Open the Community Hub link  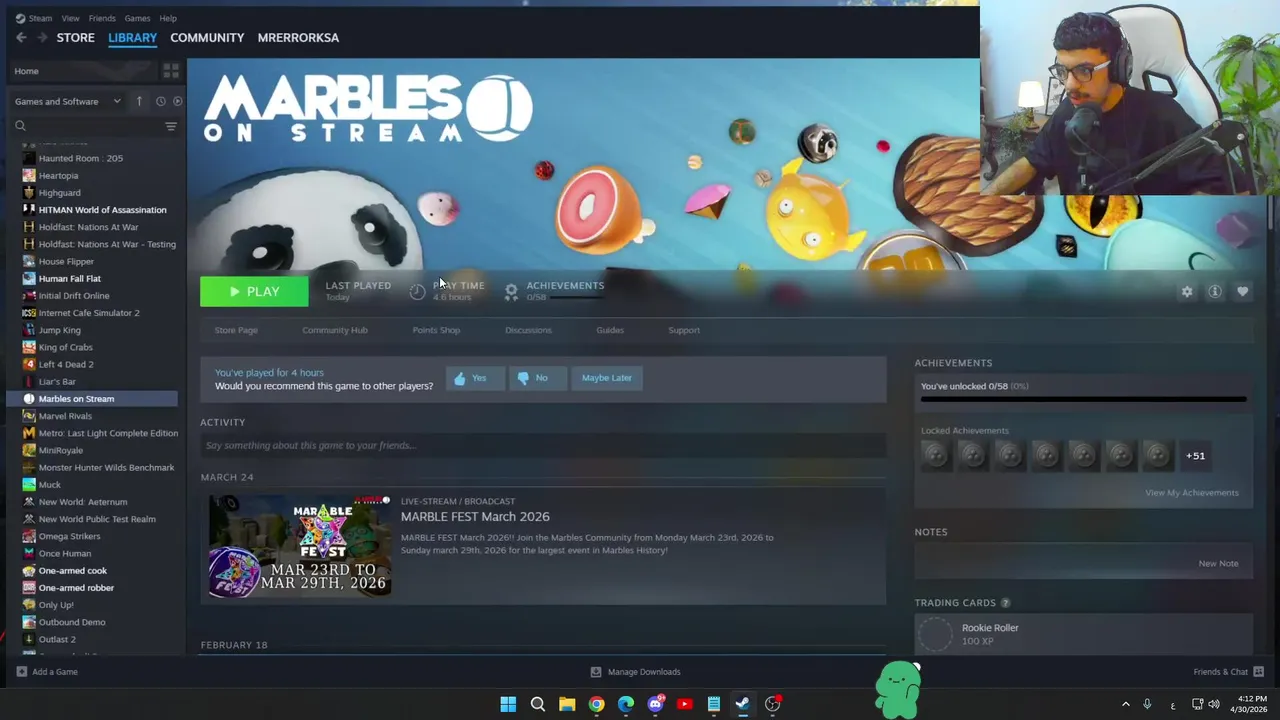pyautogui.click(x=335, y=330)
